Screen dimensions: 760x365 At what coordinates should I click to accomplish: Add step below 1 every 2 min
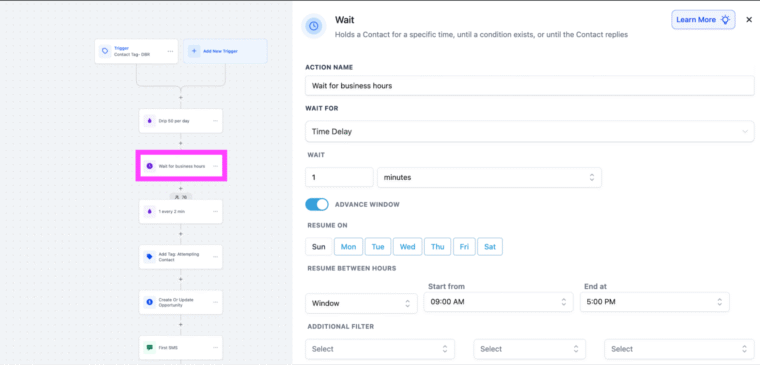(x=181, y=234)
